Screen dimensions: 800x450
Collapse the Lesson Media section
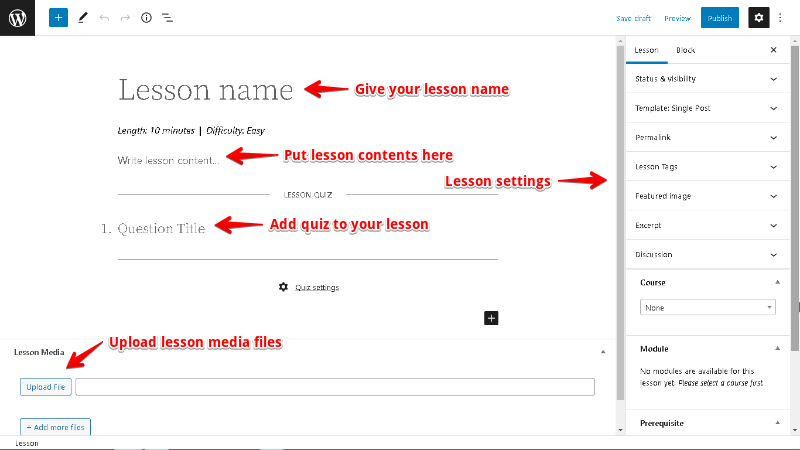point(603,352)
